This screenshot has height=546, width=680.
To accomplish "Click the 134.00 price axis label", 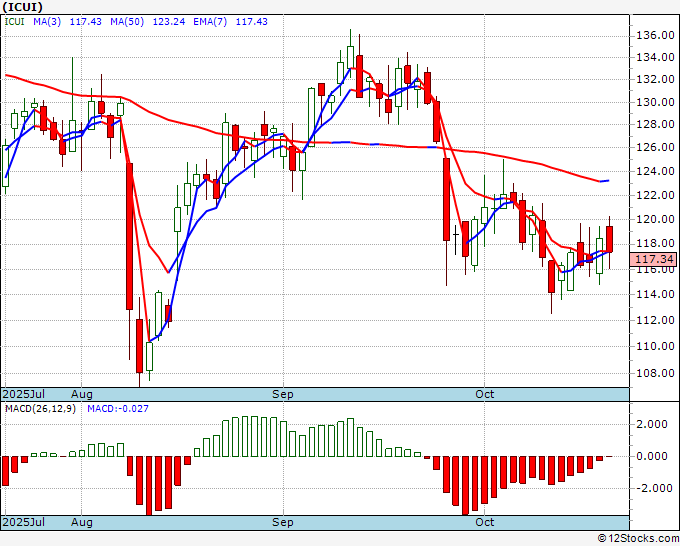I will (x=655, y=57).
